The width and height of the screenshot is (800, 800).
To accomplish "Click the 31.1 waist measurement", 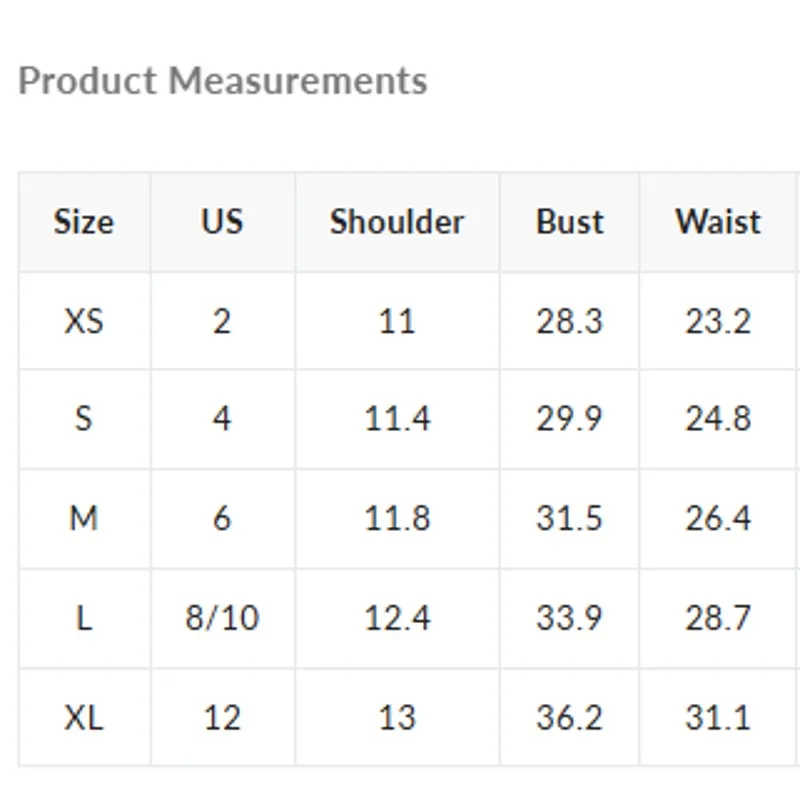I will coord(718,717).
